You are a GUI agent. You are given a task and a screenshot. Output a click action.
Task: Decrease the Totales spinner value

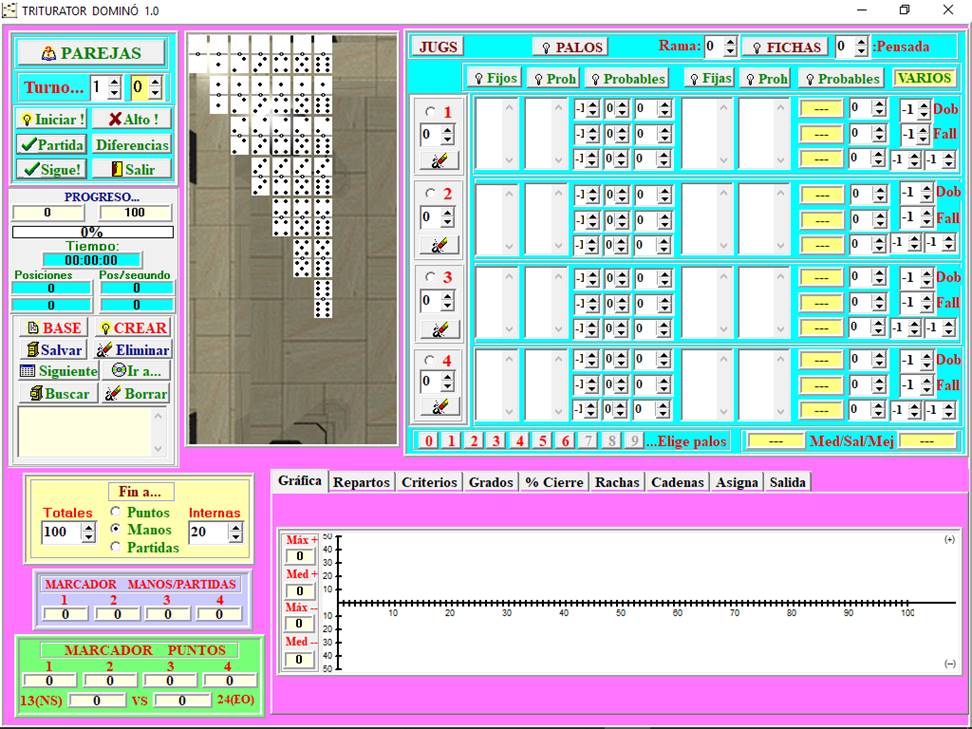[87, 537]
